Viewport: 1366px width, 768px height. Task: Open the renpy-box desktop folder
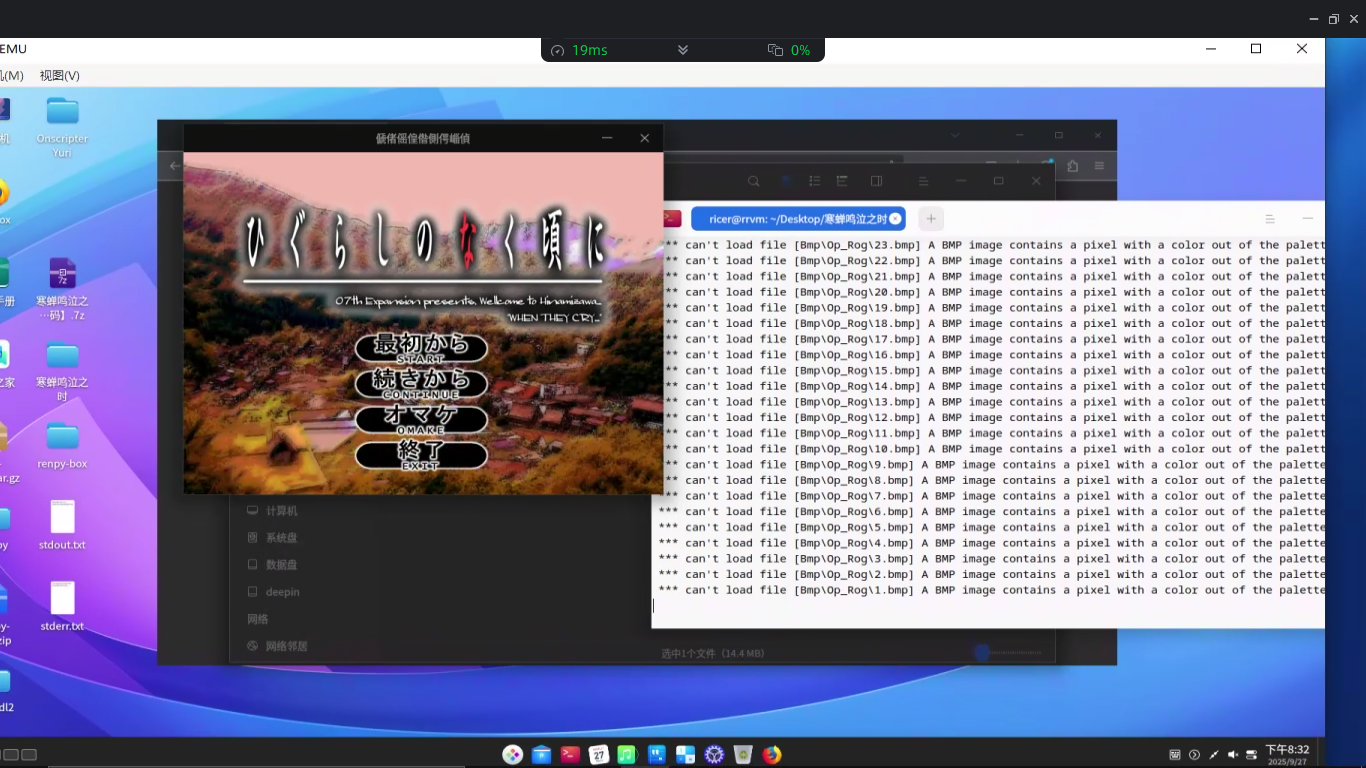click(x=62, y=445)
